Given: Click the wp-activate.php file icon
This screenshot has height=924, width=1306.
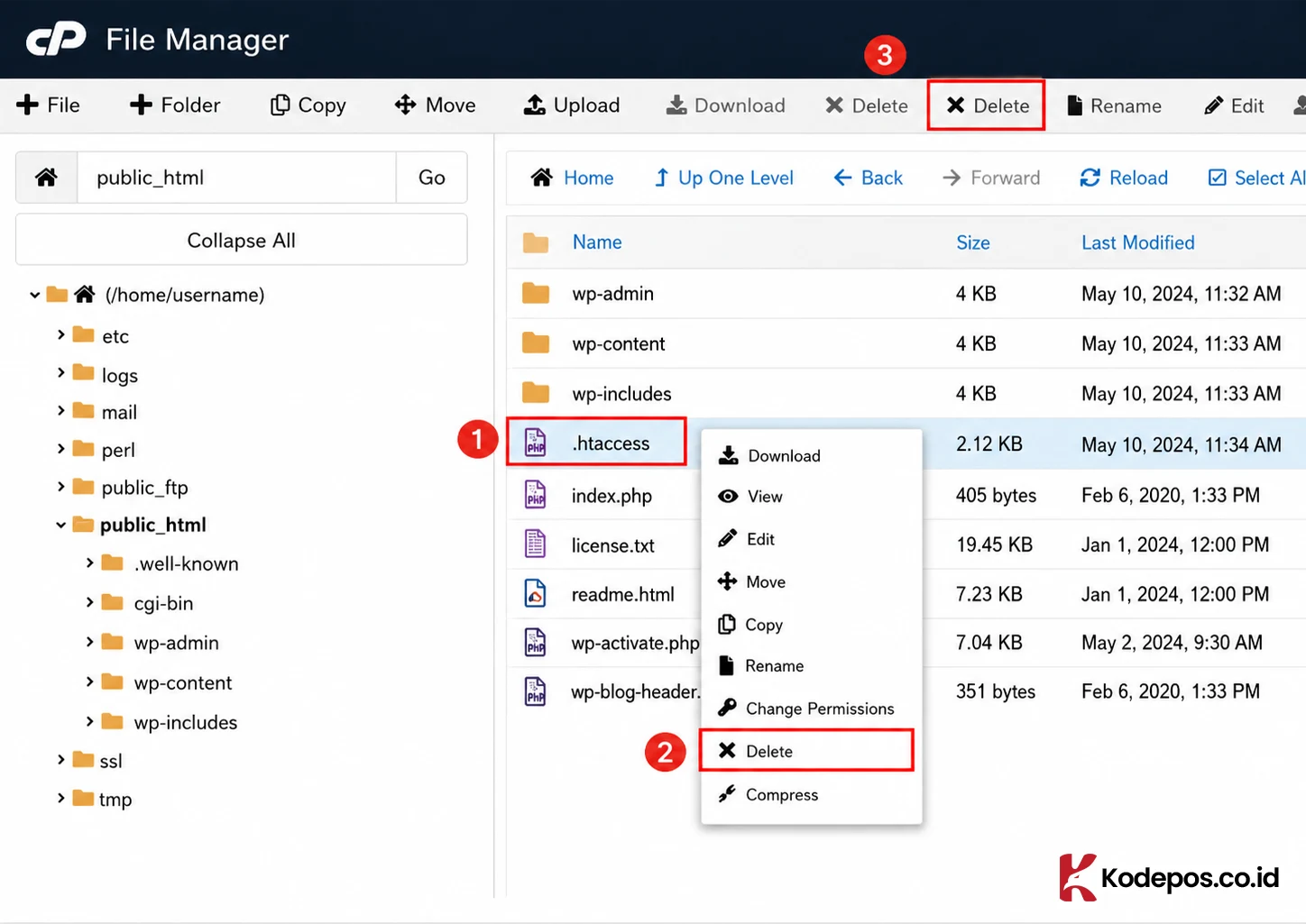Looking at the screenshot, I should [536, 642].
